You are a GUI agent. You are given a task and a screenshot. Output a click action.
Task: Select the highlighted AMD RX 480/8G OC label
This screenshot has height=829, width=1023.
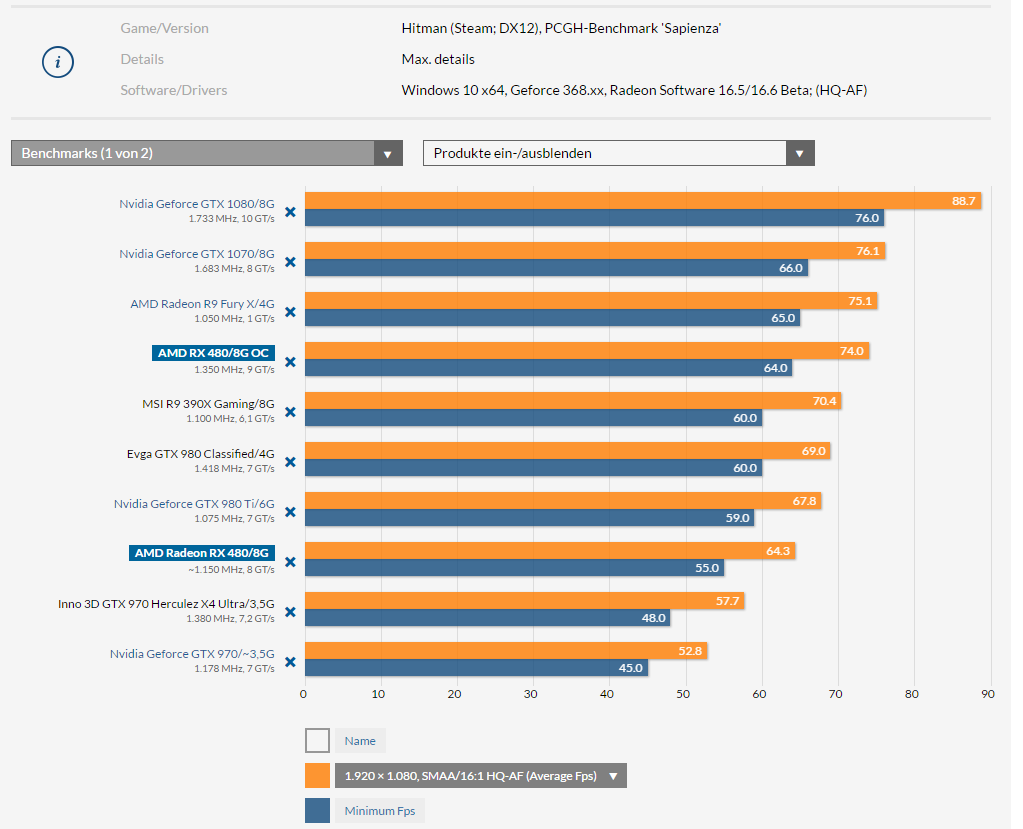tap(213, 353)
